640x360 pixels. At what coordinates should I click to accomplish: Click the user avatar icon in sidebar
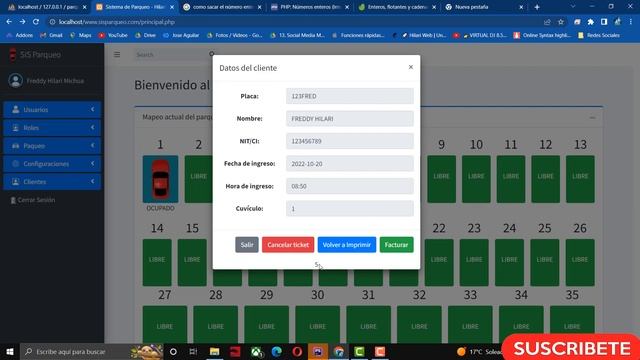[x=16, y=80]
